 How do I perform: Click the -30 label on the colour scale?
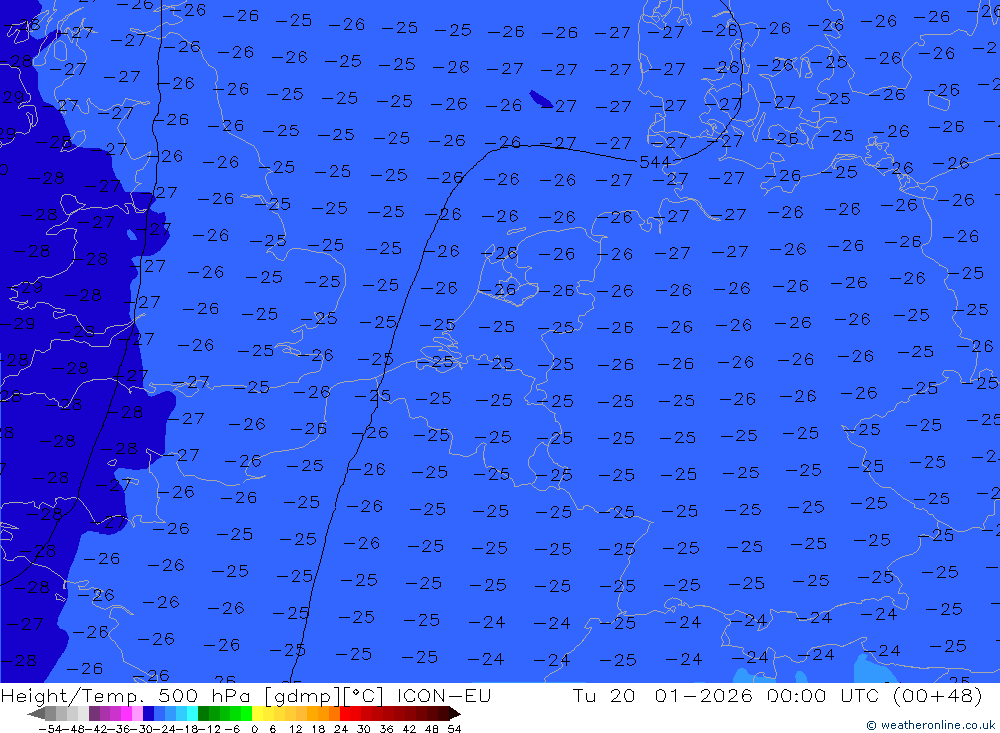(x=143, y=729)
